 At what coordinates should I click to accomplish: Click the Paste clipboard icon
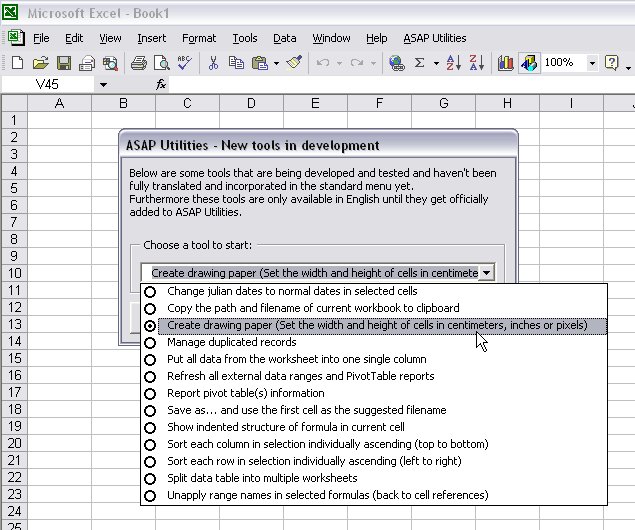tap(260, 63)
